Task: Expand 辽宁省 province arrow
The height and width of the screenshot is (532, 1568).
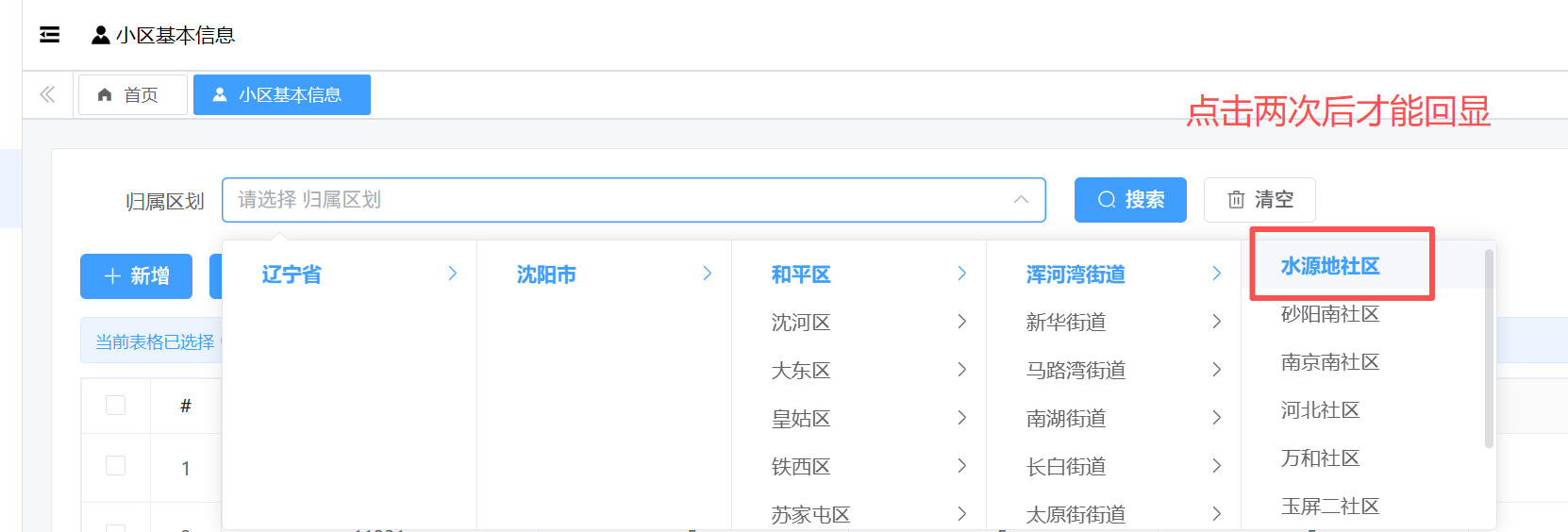Action: (x=453, y=274)
